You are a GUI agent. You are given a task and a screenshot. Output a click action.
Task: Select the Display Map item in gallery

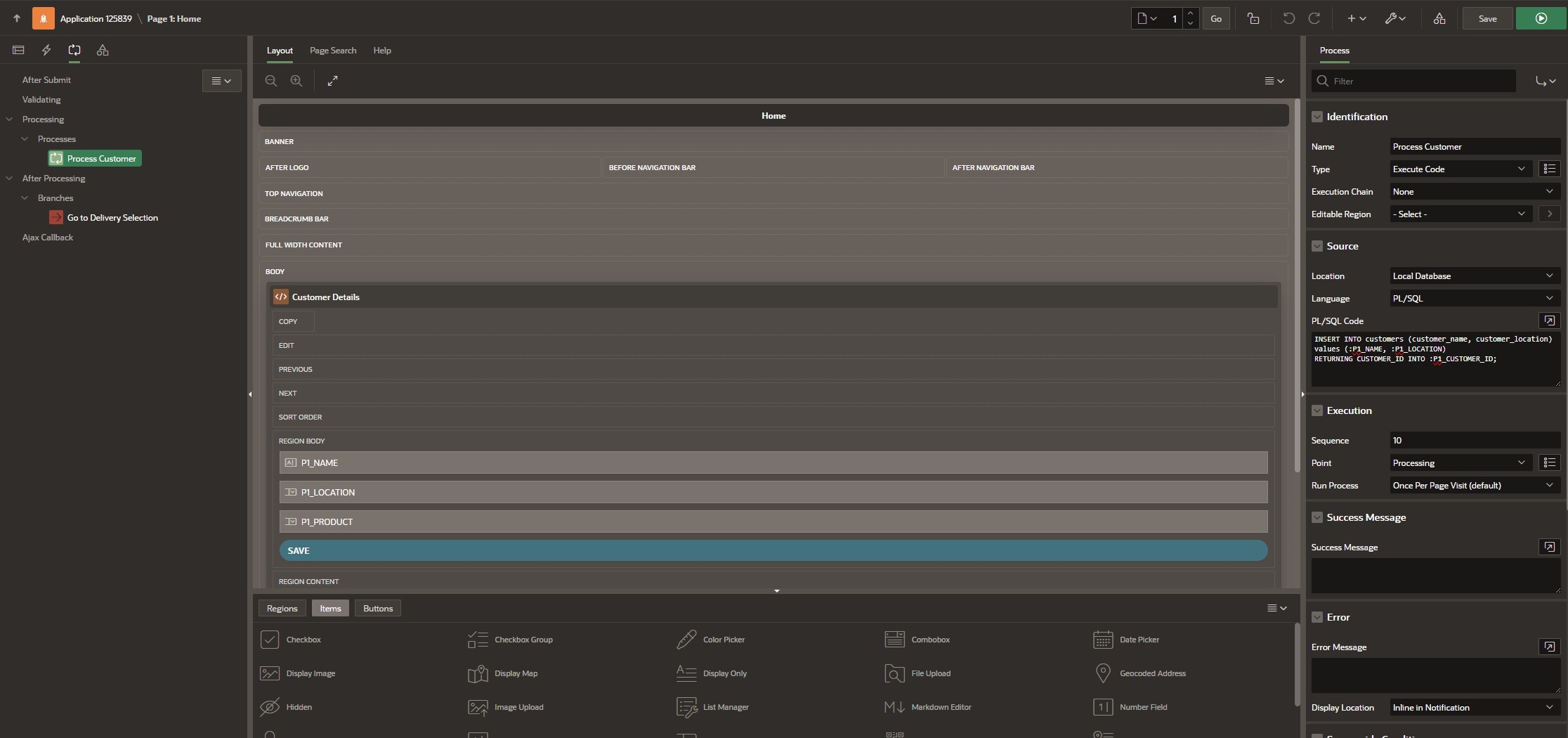(502, 673)
